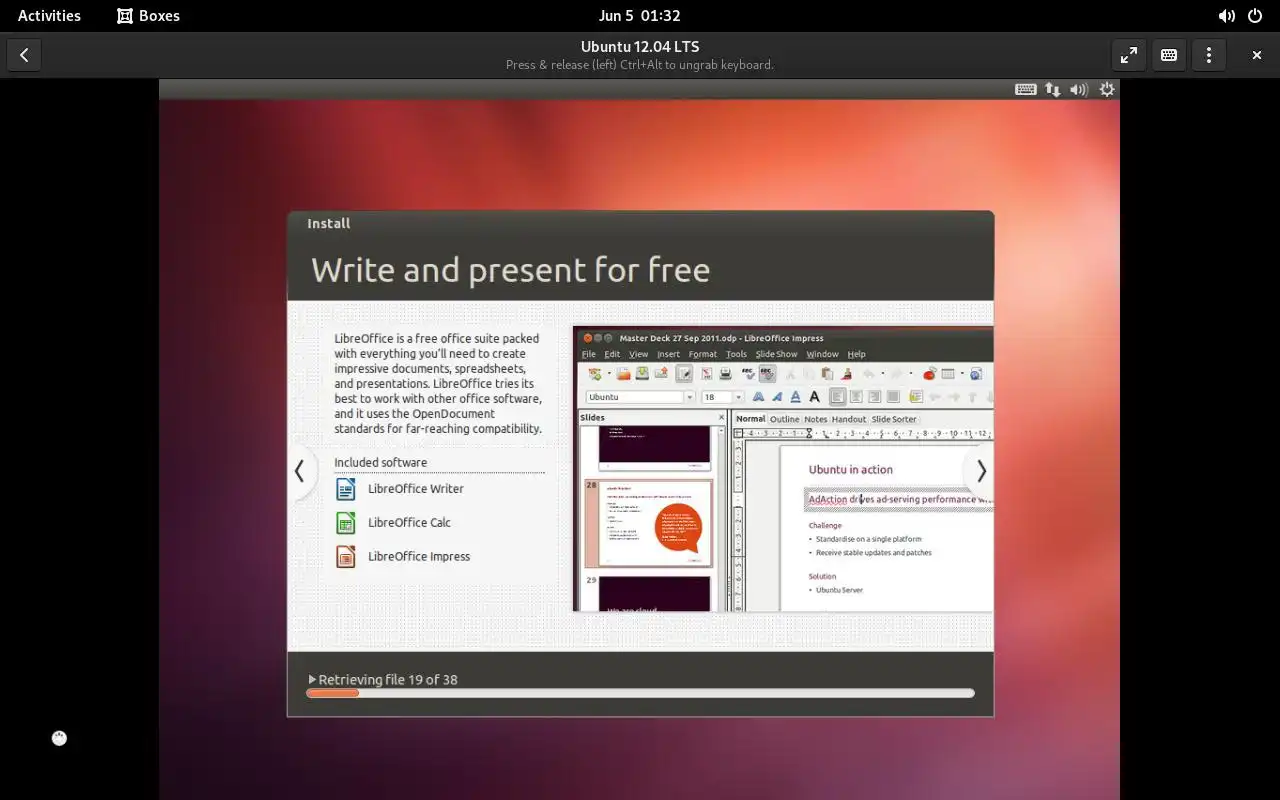
Task: Click the Open folder icon in Impress toolbar
Action: 624,374
